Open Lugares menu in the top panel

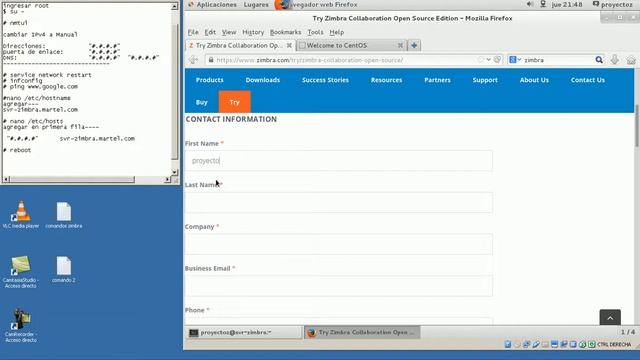point(256,4)
